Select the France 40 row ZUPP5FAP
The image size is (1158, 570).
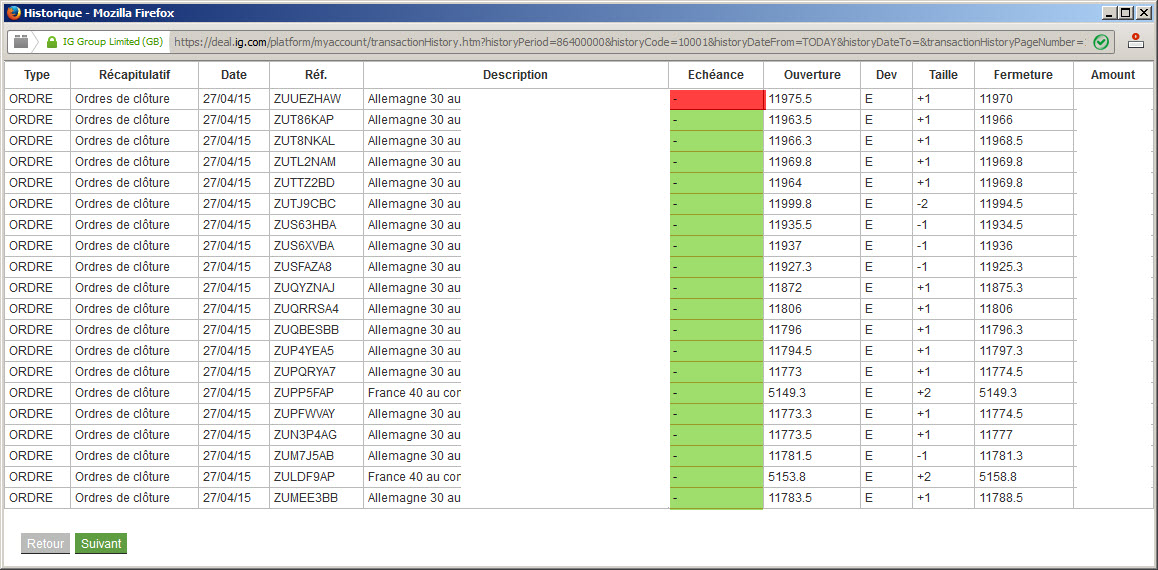[x=576, y=393]
